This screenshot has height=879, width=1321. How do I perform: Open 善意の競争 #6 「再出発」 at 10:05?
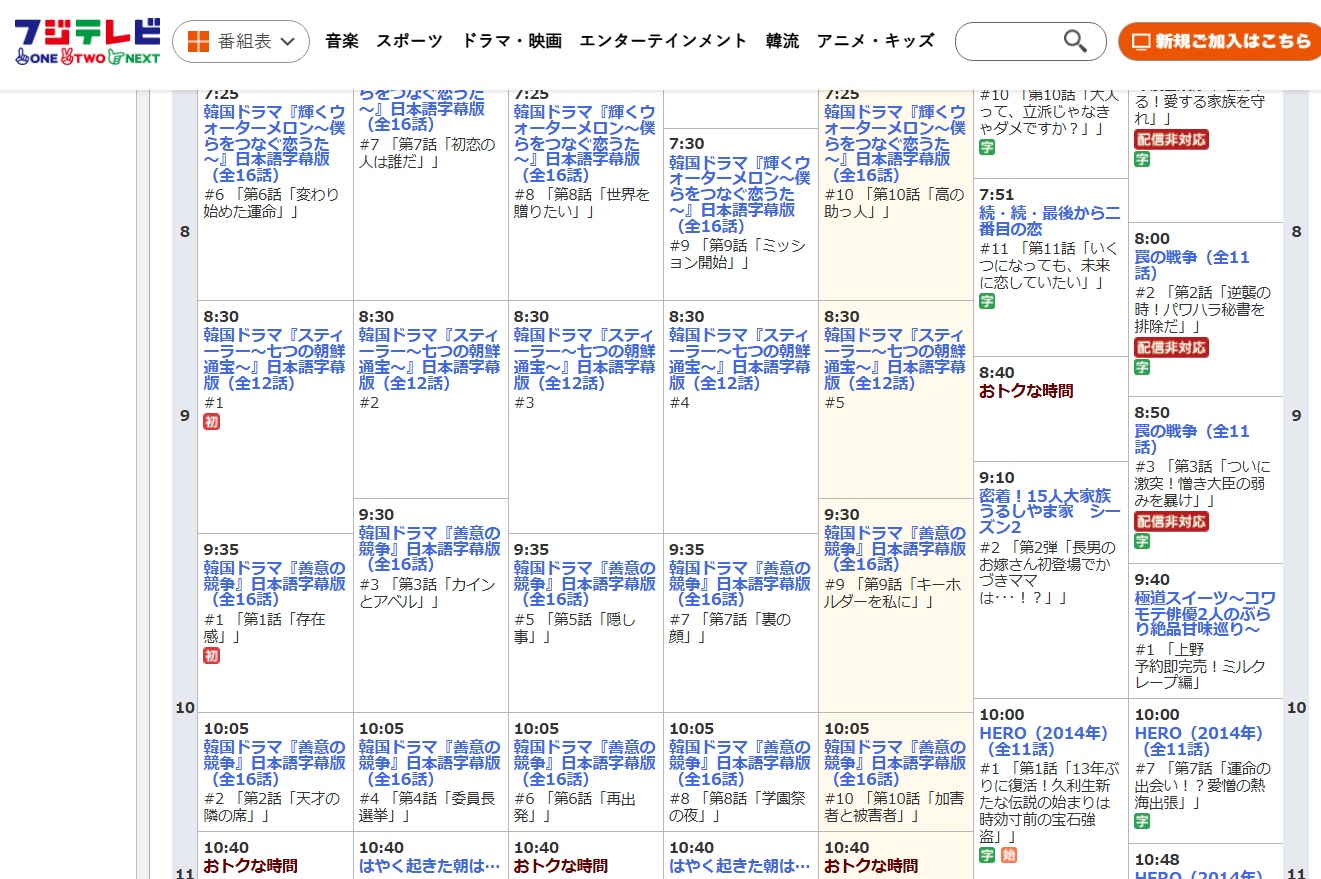click(585, 762)
